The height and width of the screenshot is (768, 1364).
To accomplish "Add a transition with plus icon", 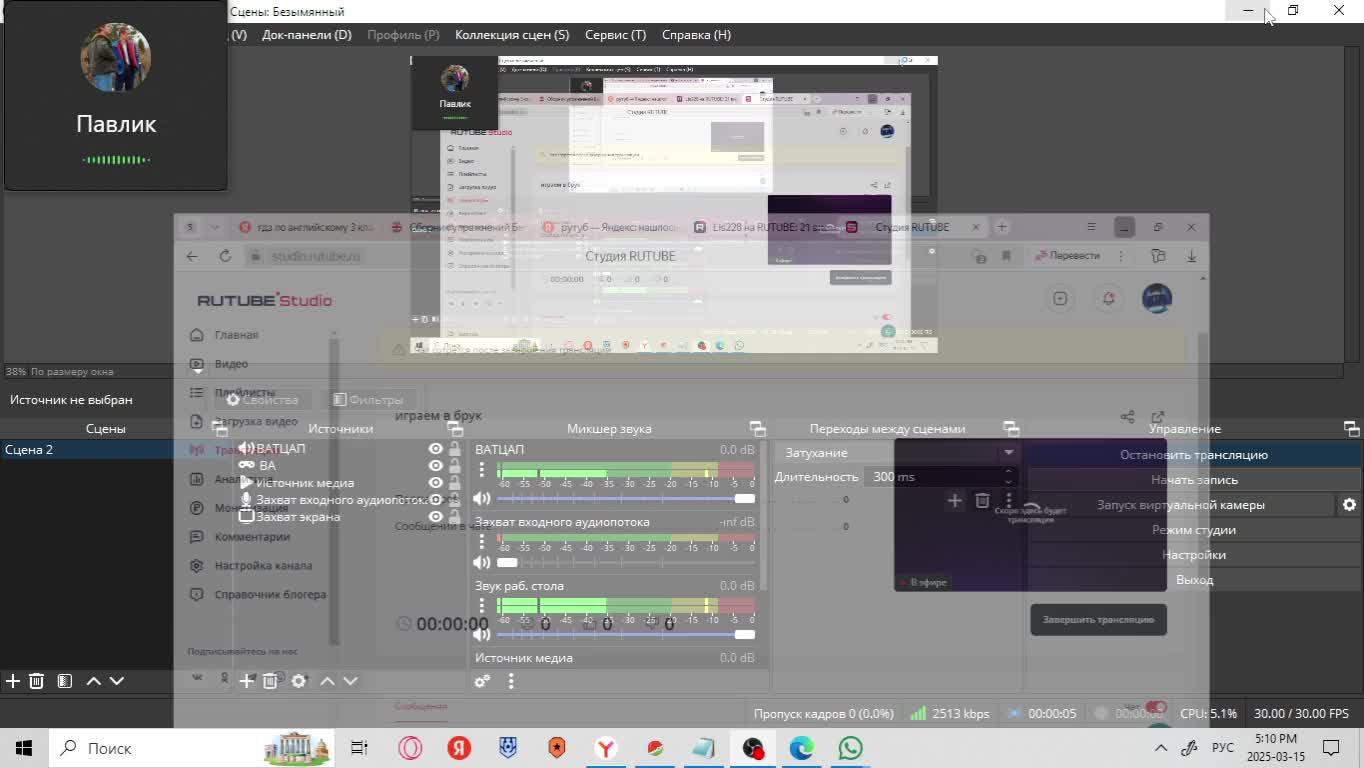I will [x=955, y=500].
